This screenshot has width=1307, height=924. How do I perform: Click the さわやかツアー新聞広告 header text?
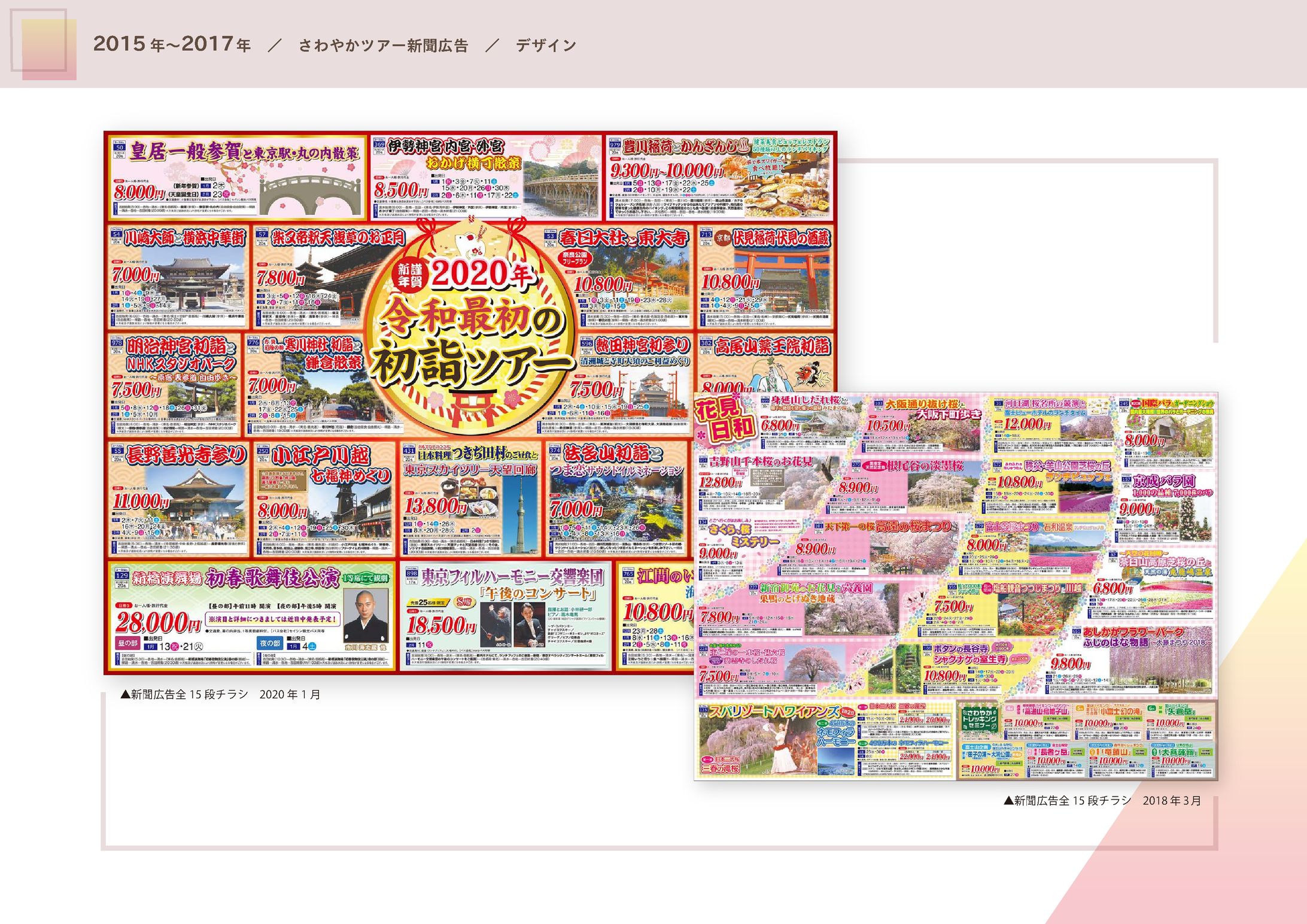[x=383, y=45]
